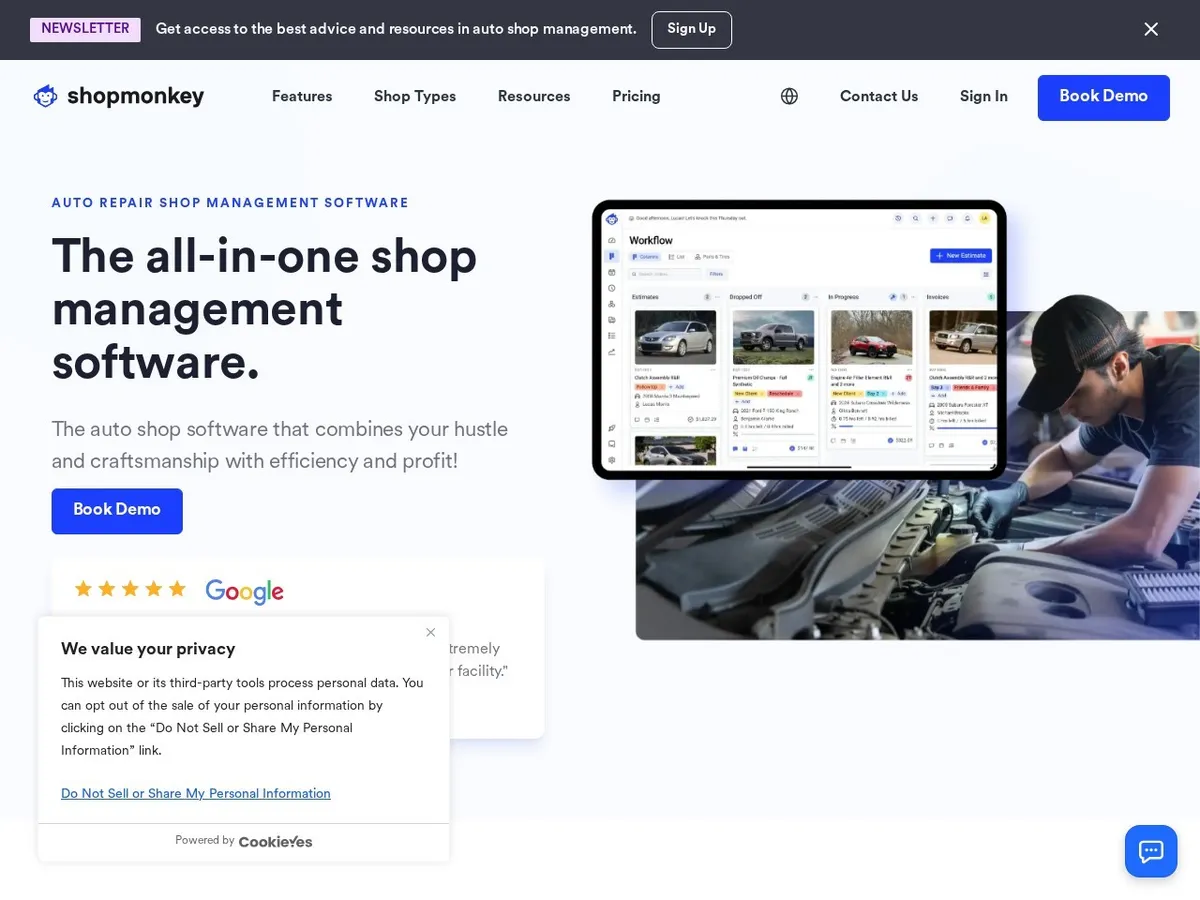This screenshot has width=1200, height=900.
Task: Open the live chat widget icon
Action: click(x=1151, y=851)
